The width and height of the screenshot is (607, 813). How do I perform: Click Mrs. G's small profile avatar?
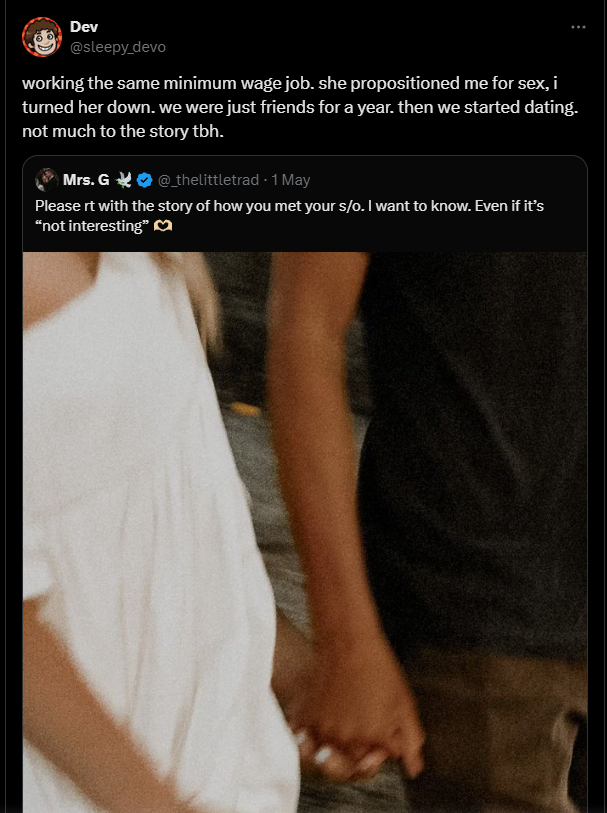[x=46, y=180]
